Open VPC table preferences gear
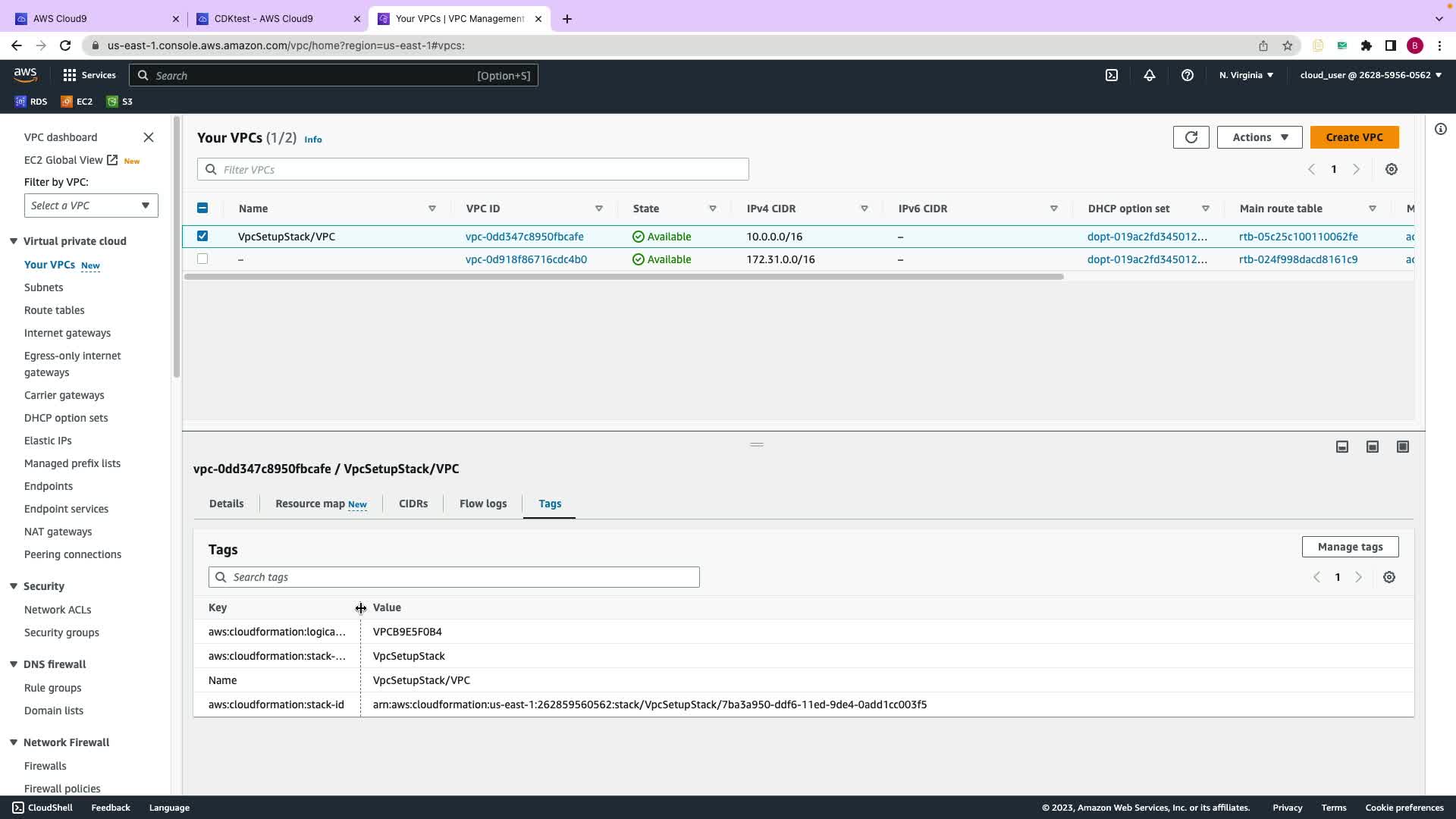Image resolution: width=1456 pixels, height=819 pixels. 1392,170
